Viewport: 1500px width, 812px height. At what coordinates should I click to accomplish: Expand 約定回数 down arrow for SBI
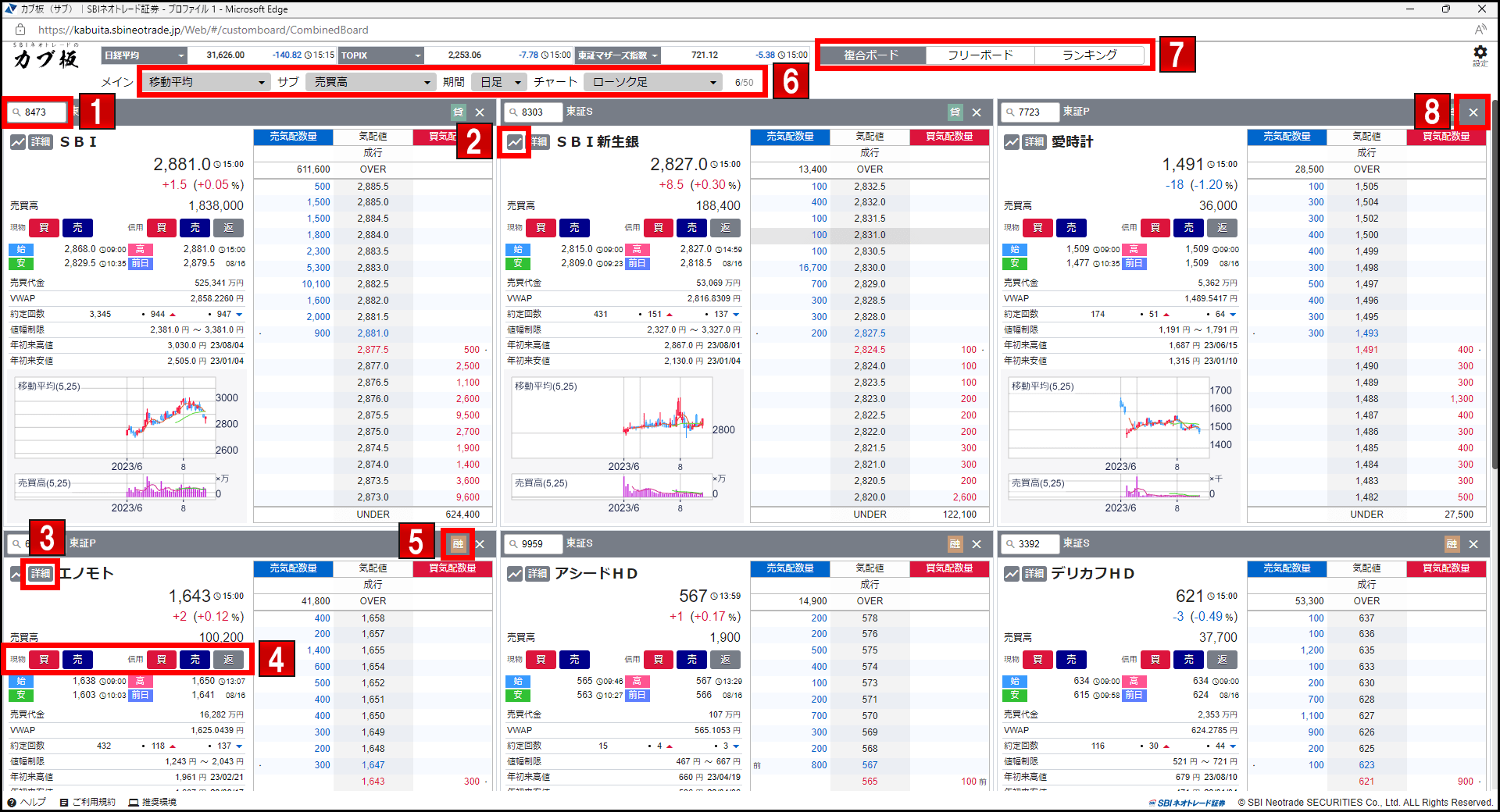(x=240, y=315)
